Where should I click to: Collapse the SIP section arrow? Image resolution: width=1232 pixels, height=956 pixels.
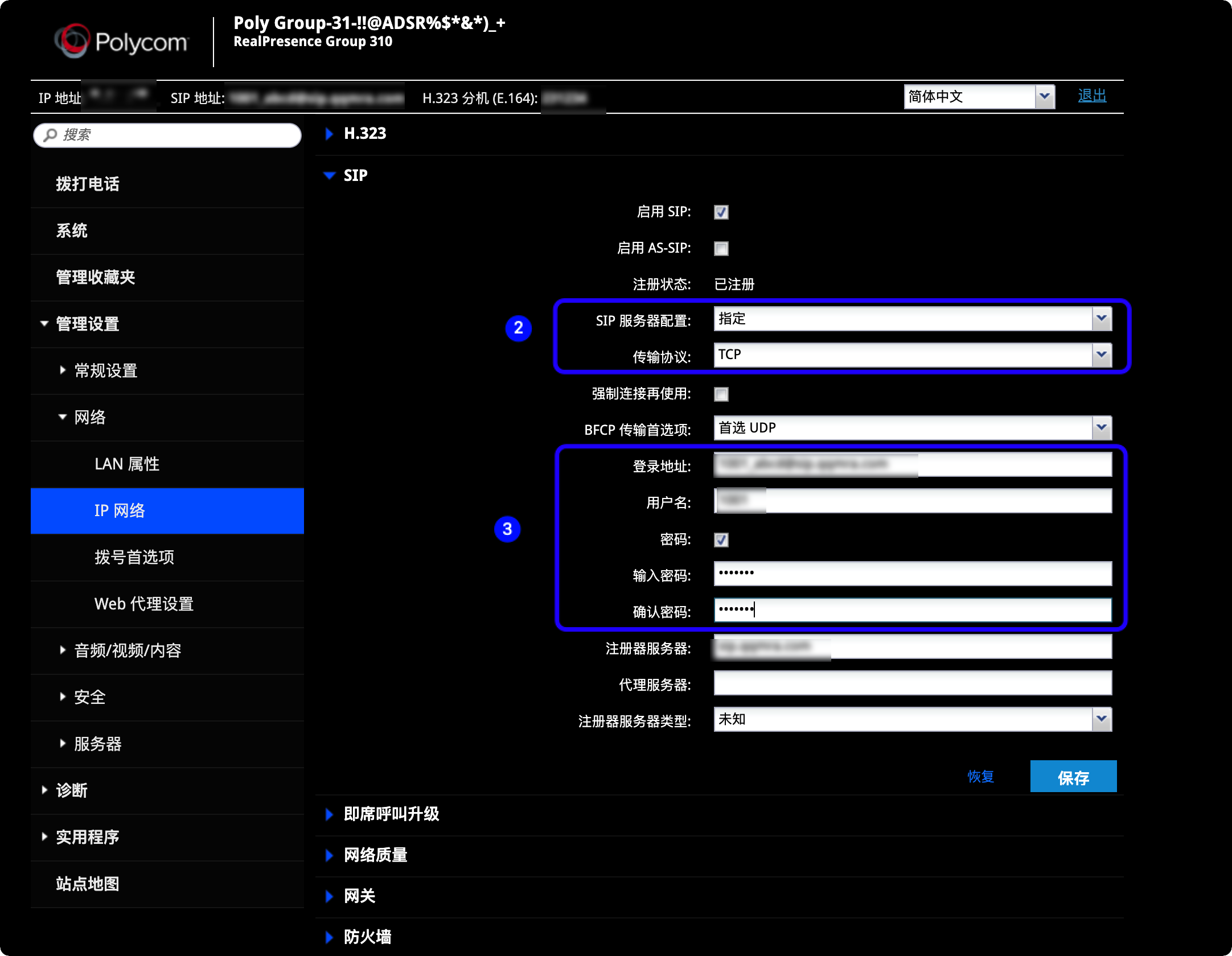click(329, 175)
